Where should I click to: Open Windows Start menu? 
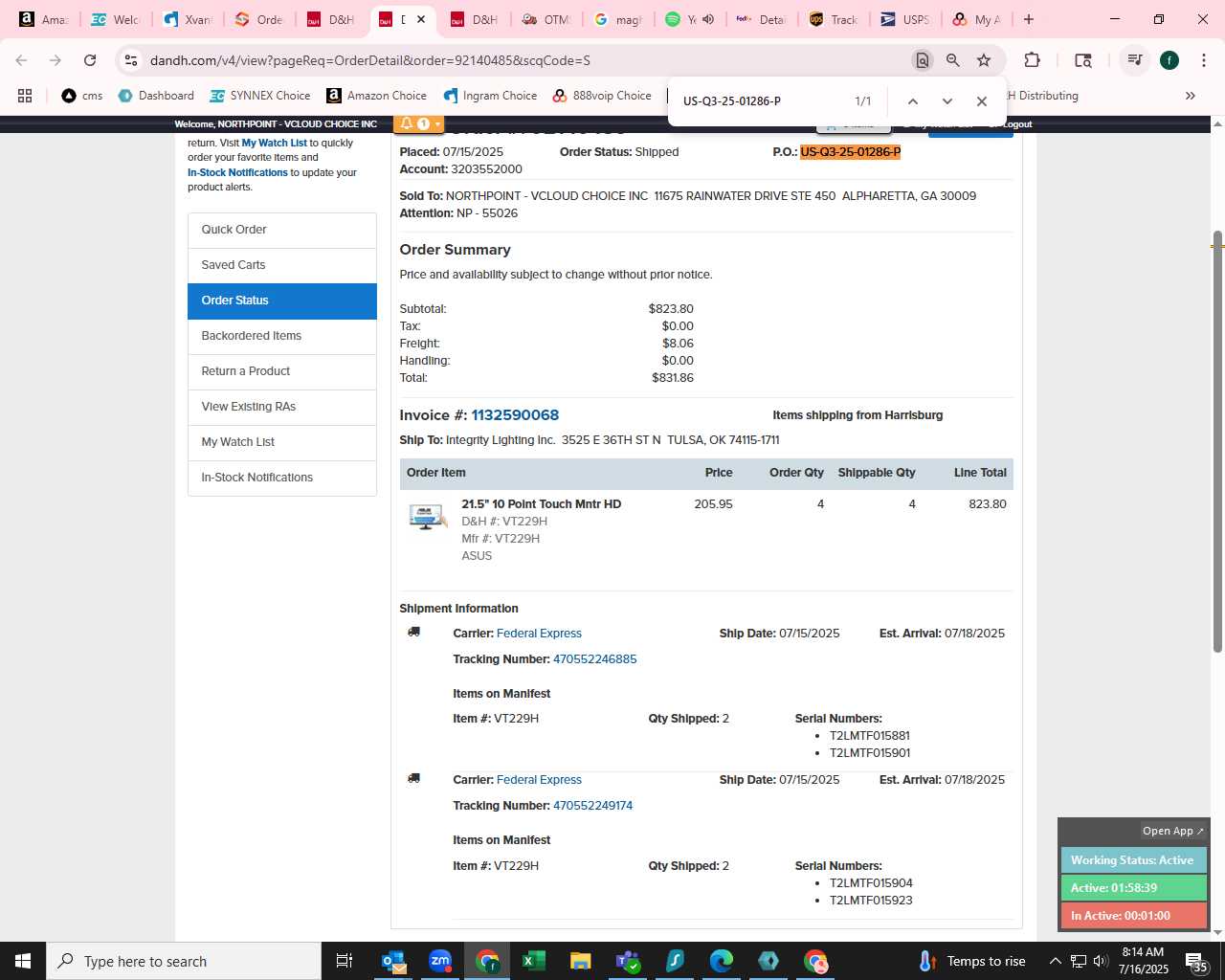(23, 961)
